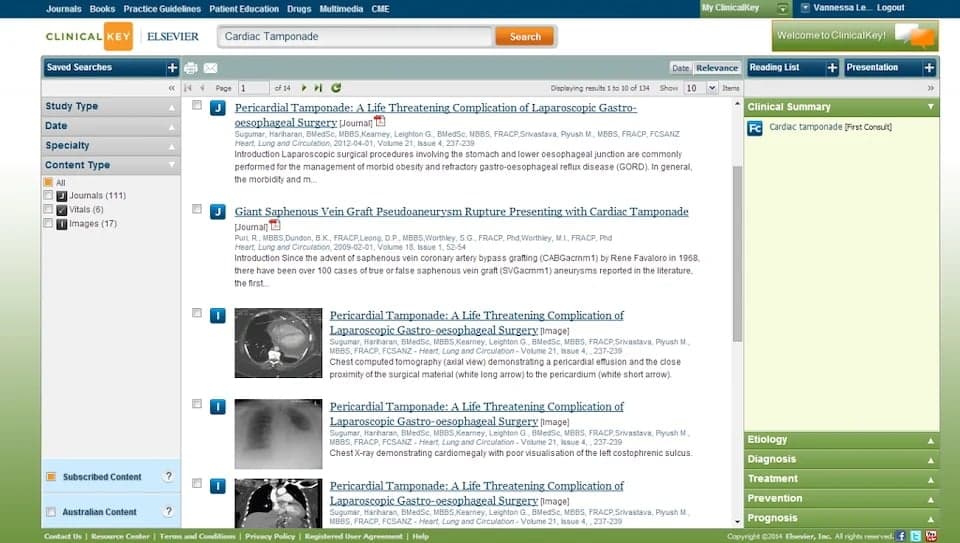The height and width of the screenshot is (543, 960).
Task: Click the Logout link
Action: pos(890,8)
